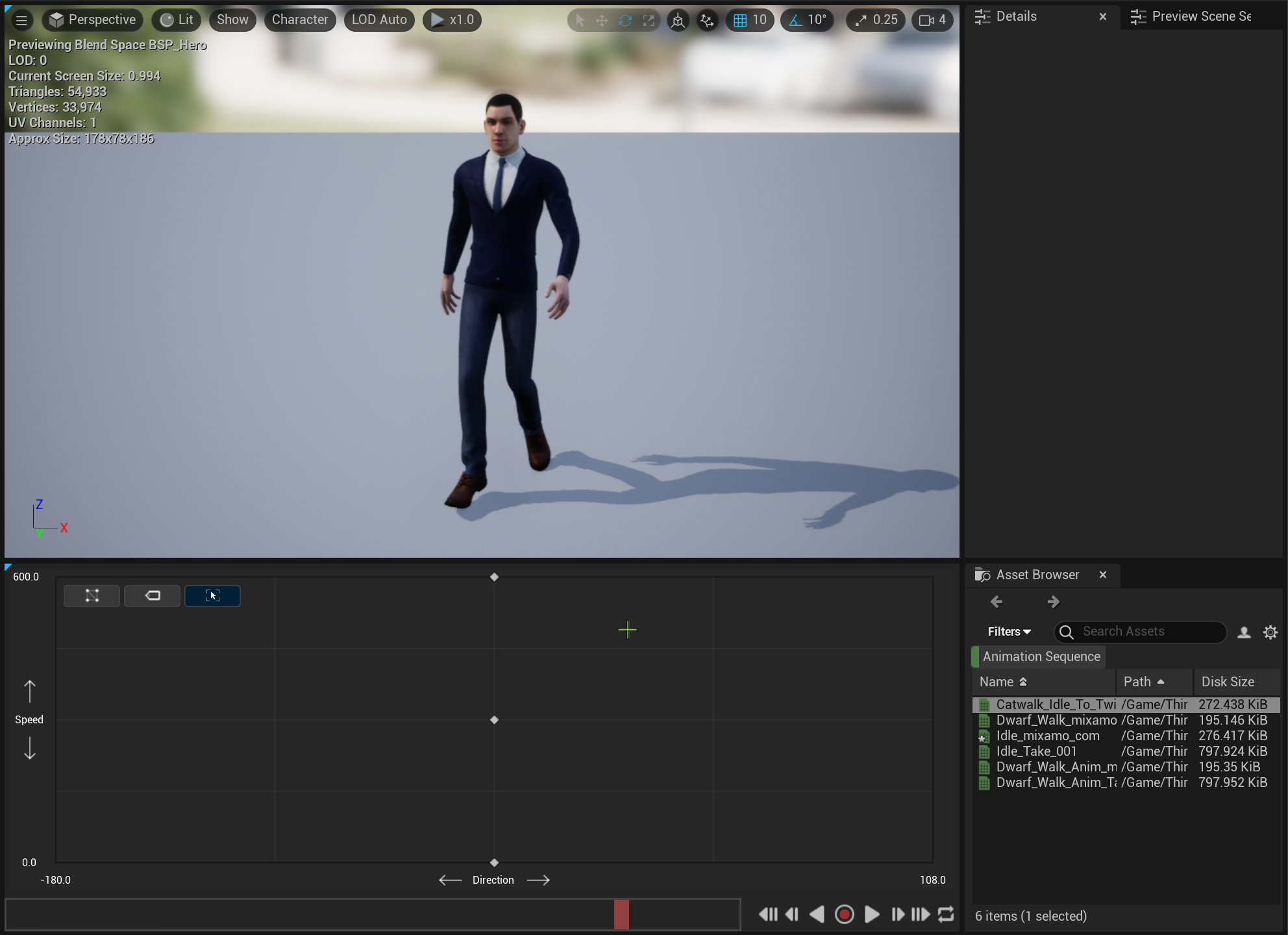Click the record animation button
The image size is (1288, 935).
844,914
